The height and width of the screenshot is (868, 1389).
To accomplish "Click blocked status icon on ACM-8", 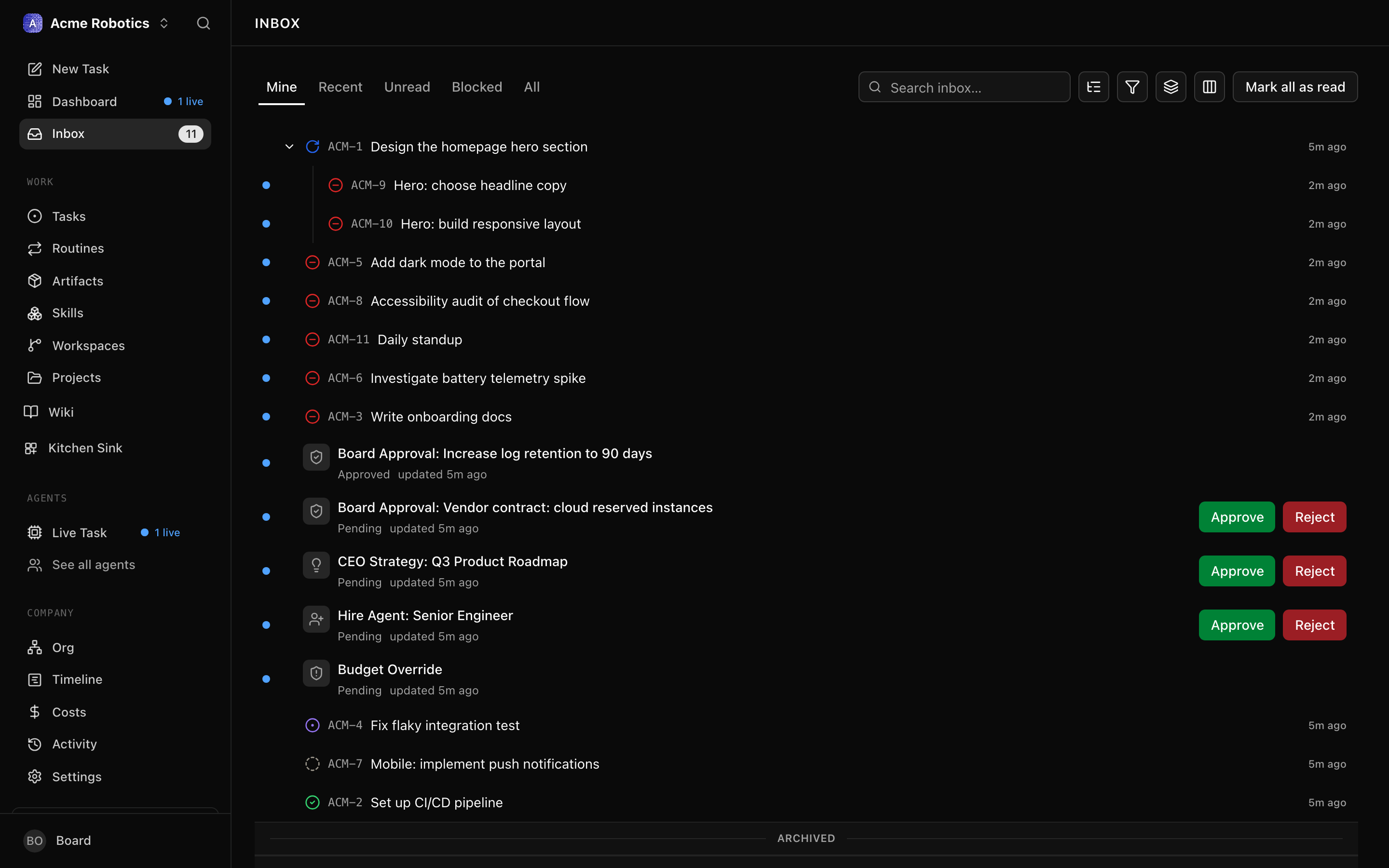I will coord(312,301).
